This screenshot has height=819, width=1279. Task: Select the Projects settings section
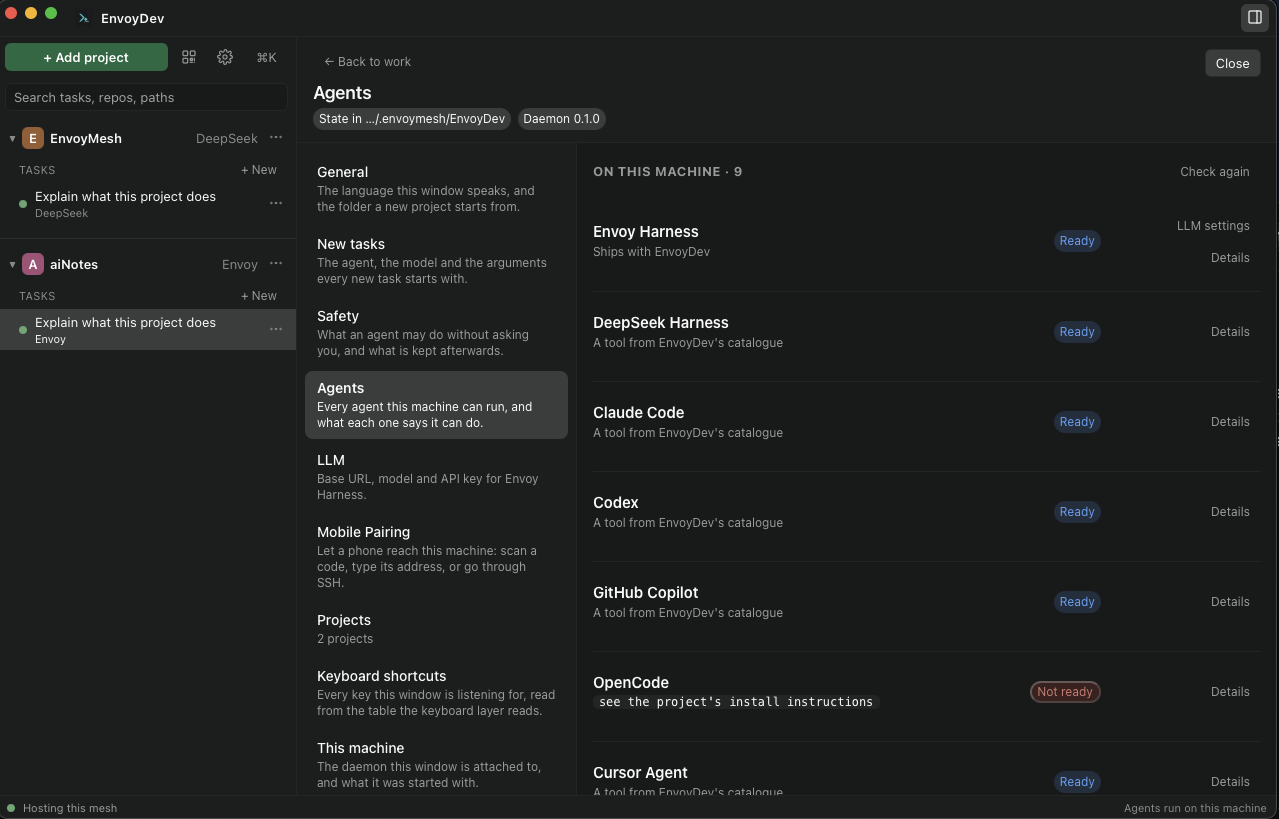coord(436,629)
